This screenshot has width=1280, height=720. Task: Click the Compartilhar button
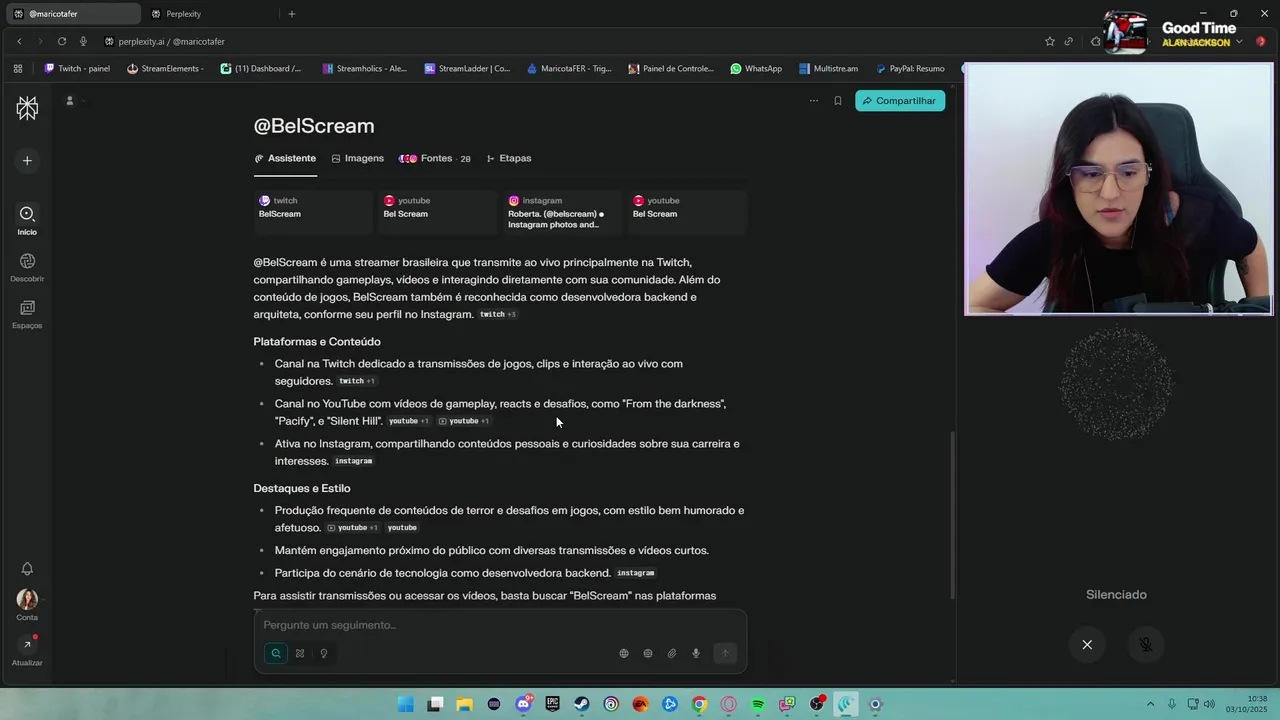pos(899,101)
